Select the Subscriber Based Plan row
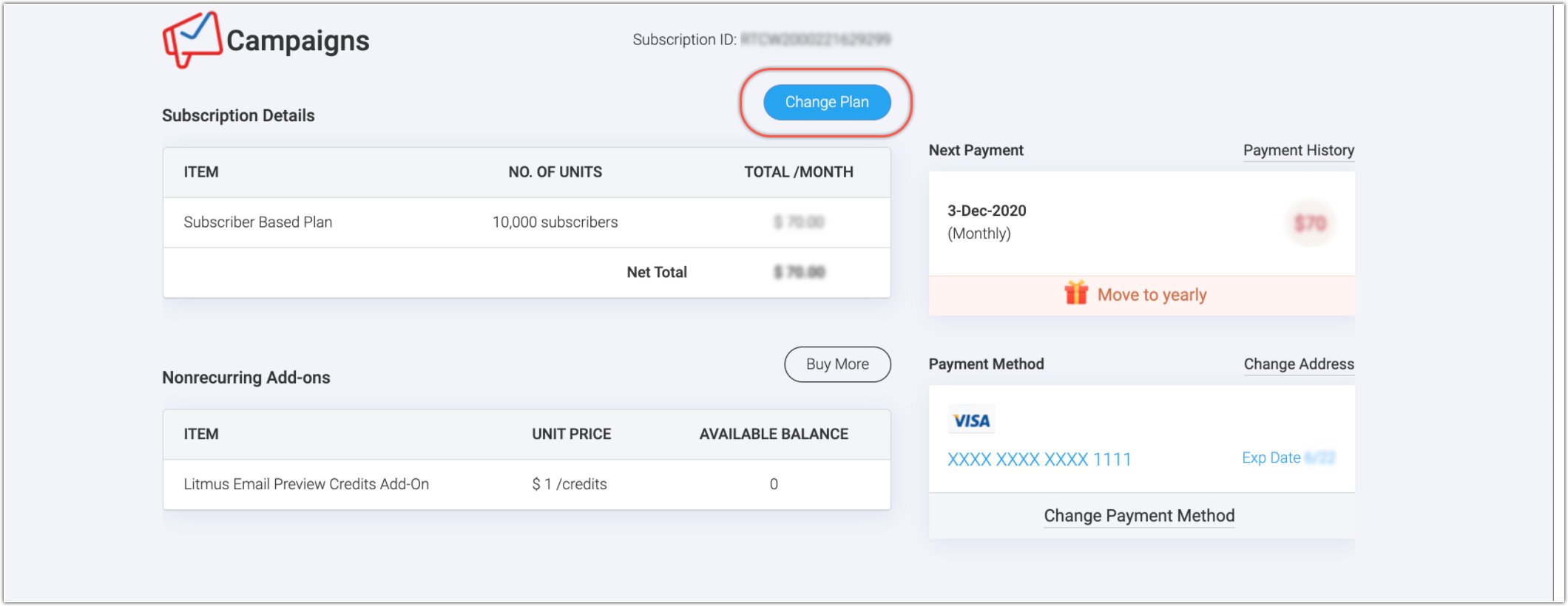This screenshot has width=1568, height=606. [x=258, y=222]
